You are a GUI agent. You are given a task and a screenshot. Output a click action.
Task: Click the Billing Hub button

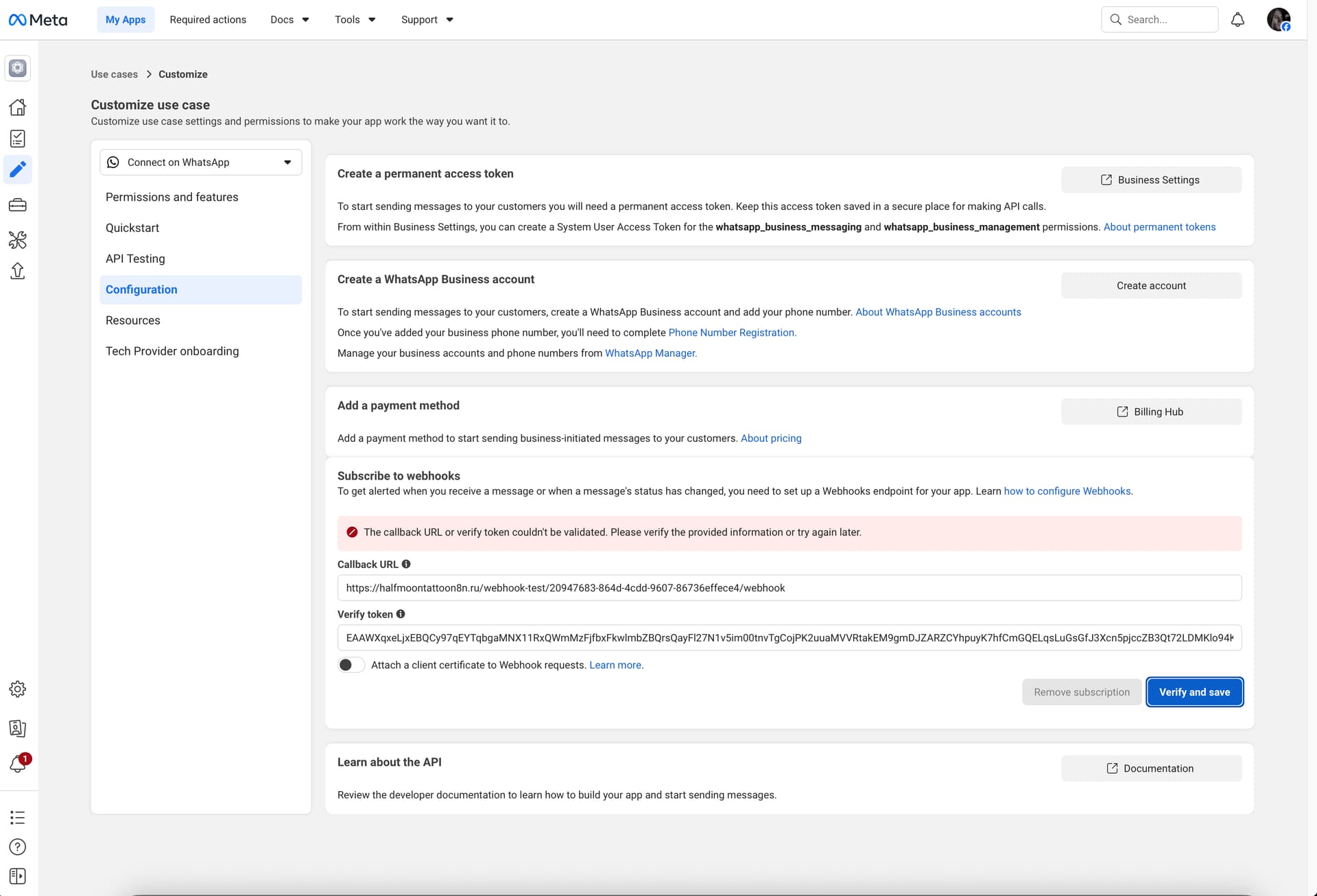[1151, 412]
